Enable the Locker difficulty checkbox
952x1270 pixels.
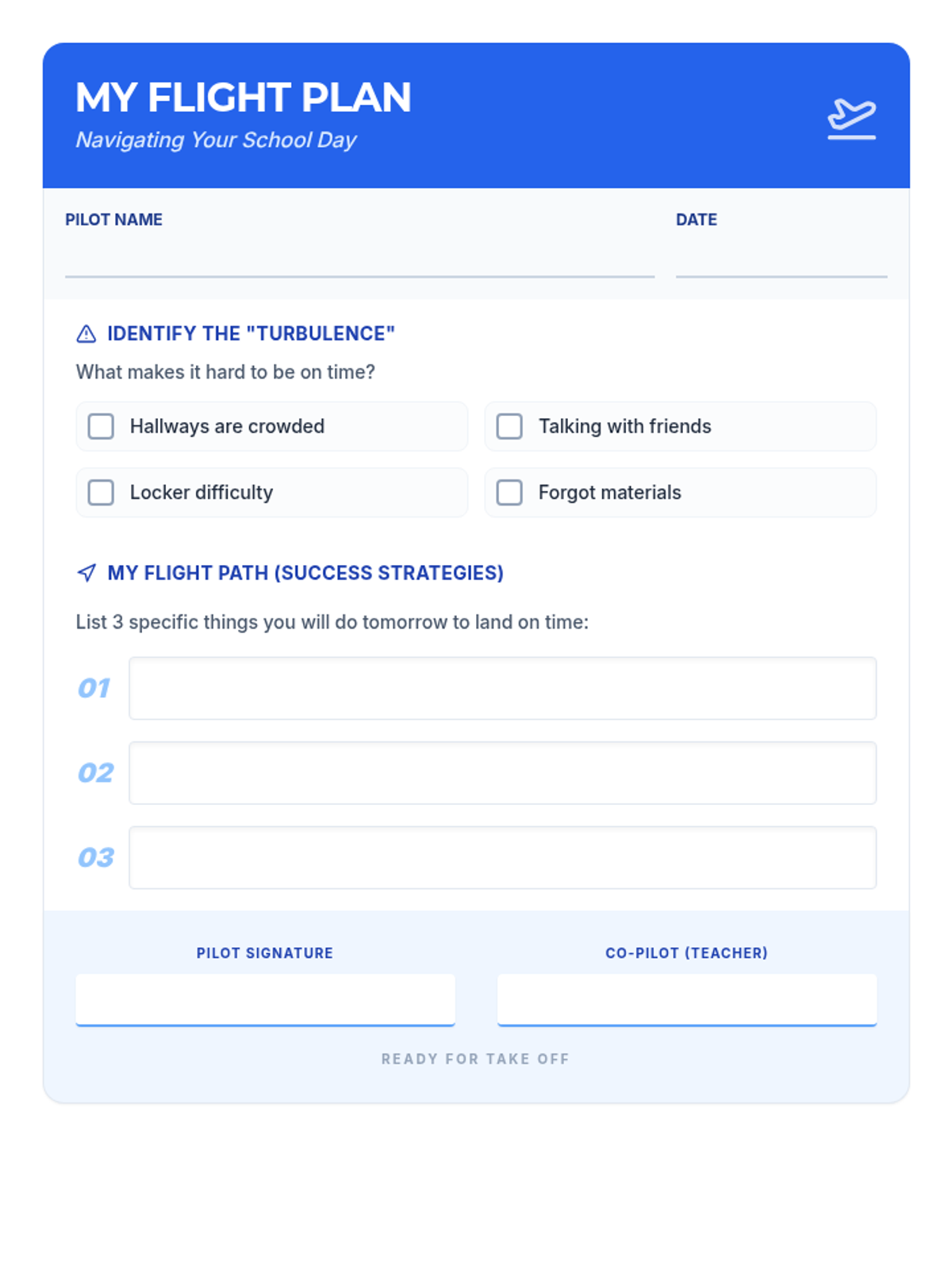[x=101, y=492]
